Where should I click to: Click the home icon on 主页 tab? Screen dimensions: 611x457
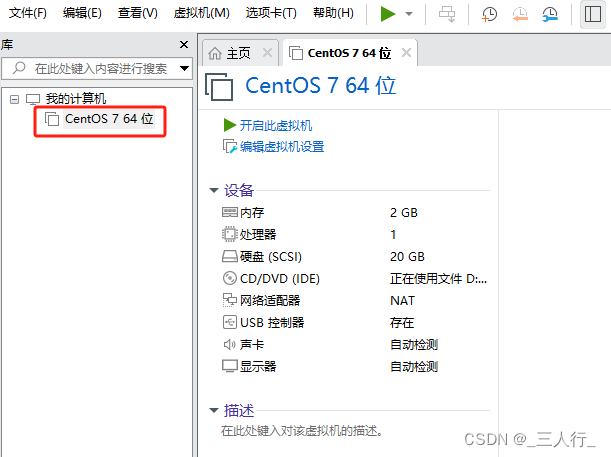click(215, 53)
